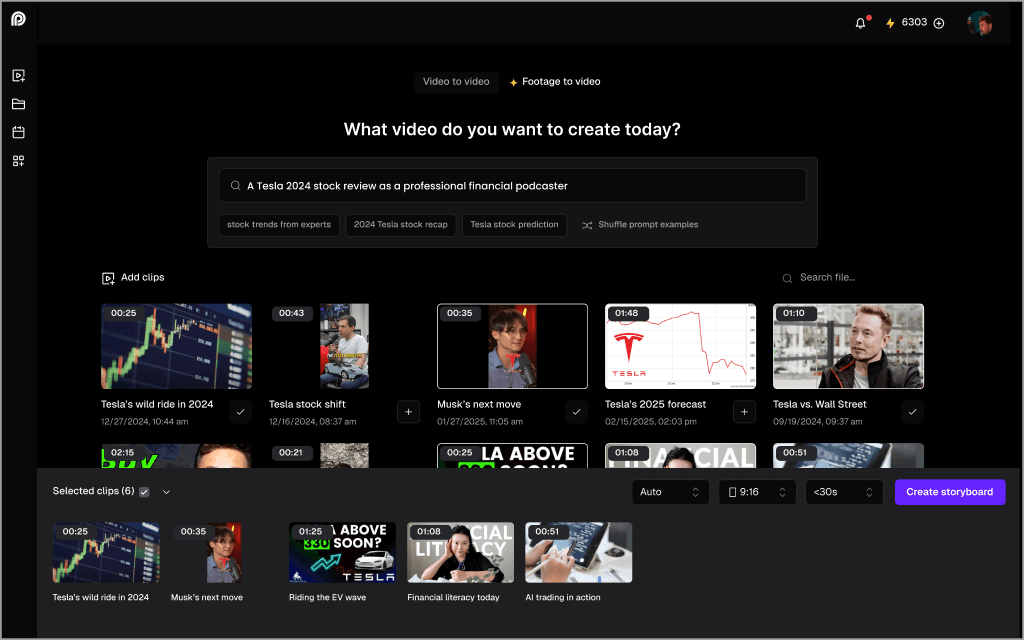Open the user profile avatar

tap(980, 24)
